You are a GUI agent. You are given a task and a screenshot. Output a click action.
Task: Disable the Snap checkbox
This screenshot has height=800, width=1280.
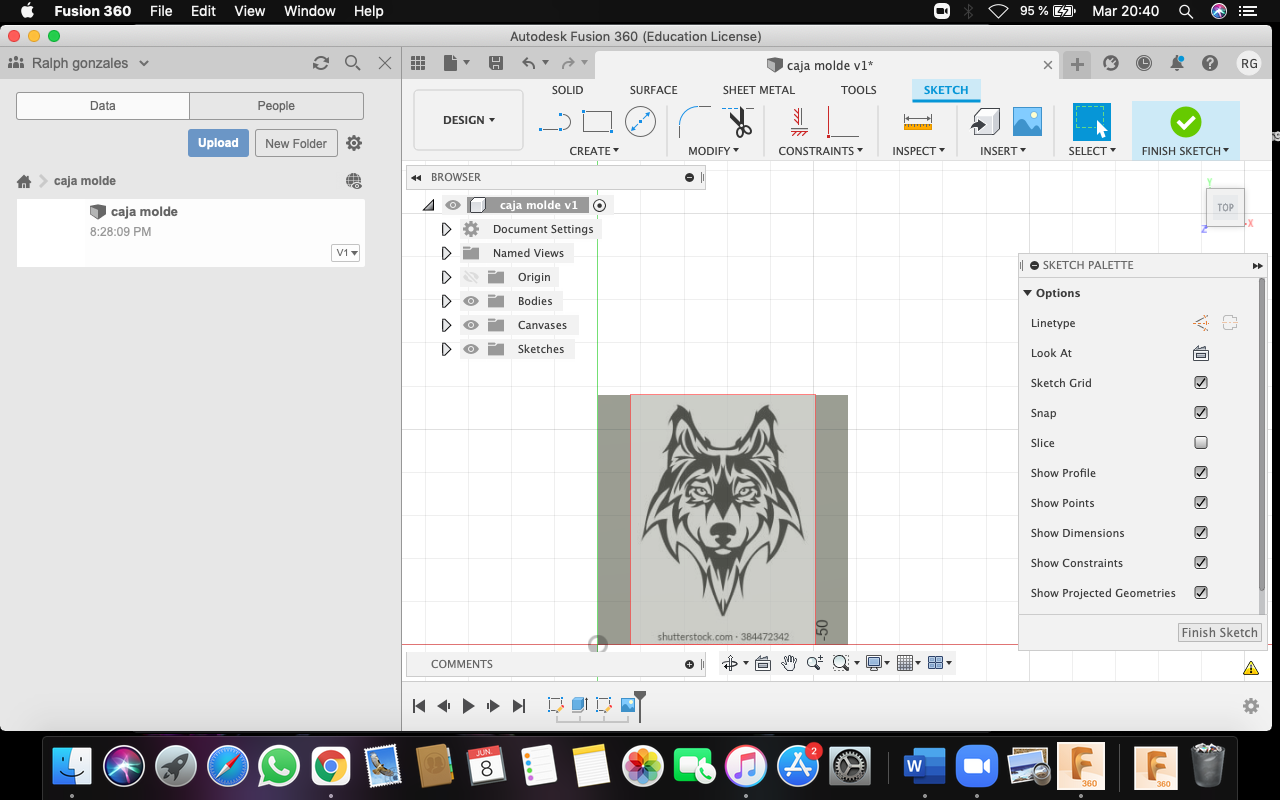(1201, 413)
